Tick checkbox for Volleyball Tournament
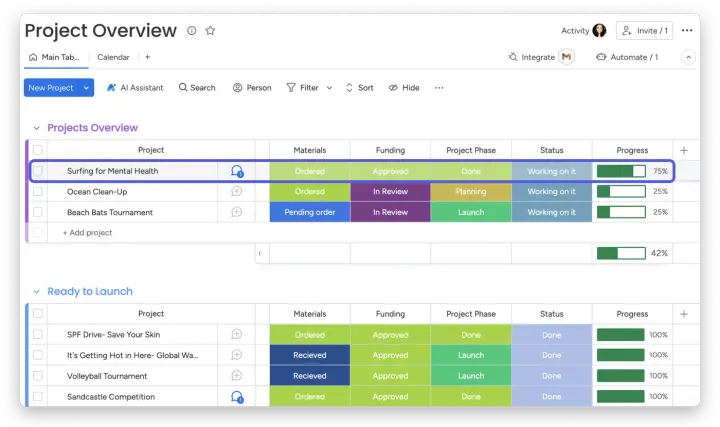 pyautogui.click(x=38, y=376)
